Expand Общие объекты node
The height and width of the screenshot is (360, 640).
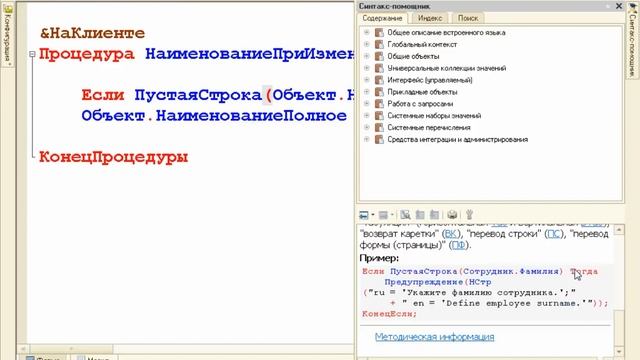point(367,56)
